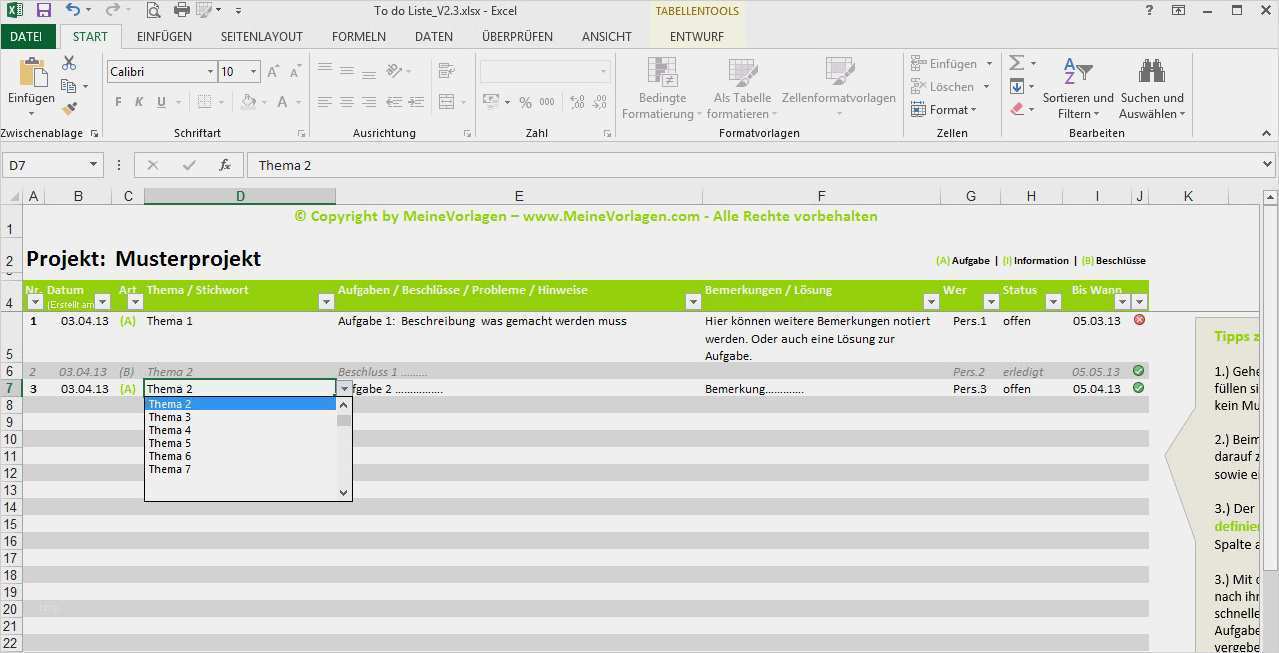Click the AutoSum sigma icon
1279x653 pixels.
[x=1017, y=63]
